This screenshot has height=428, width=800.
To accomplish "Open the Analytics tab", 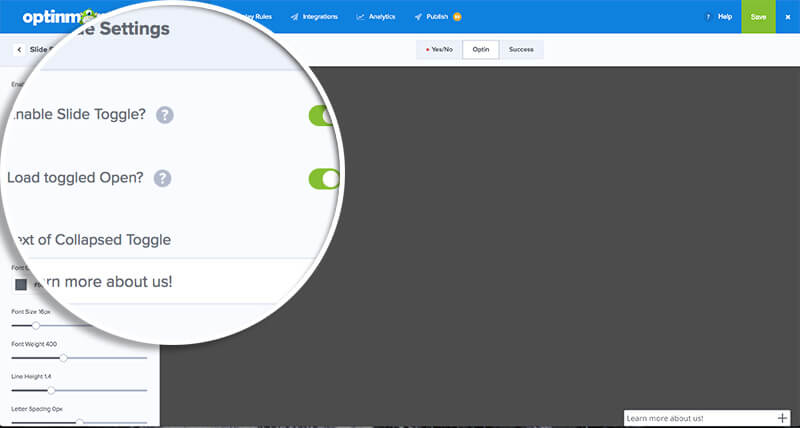I will coord(376,17).
